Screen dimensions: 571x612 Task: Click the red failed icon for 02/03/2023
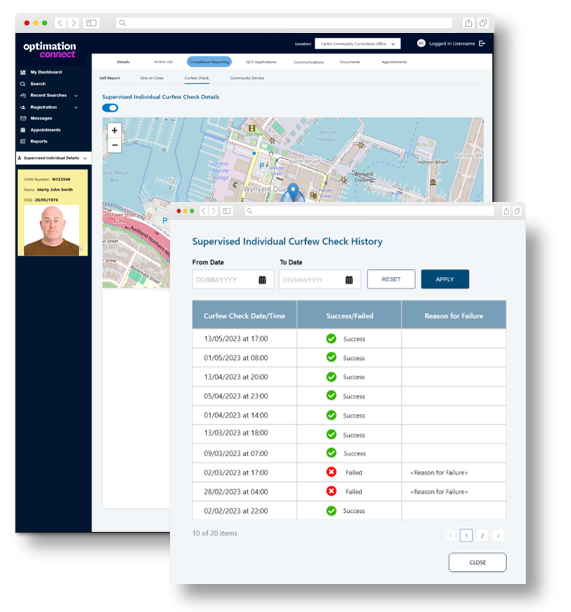[331, 472]
